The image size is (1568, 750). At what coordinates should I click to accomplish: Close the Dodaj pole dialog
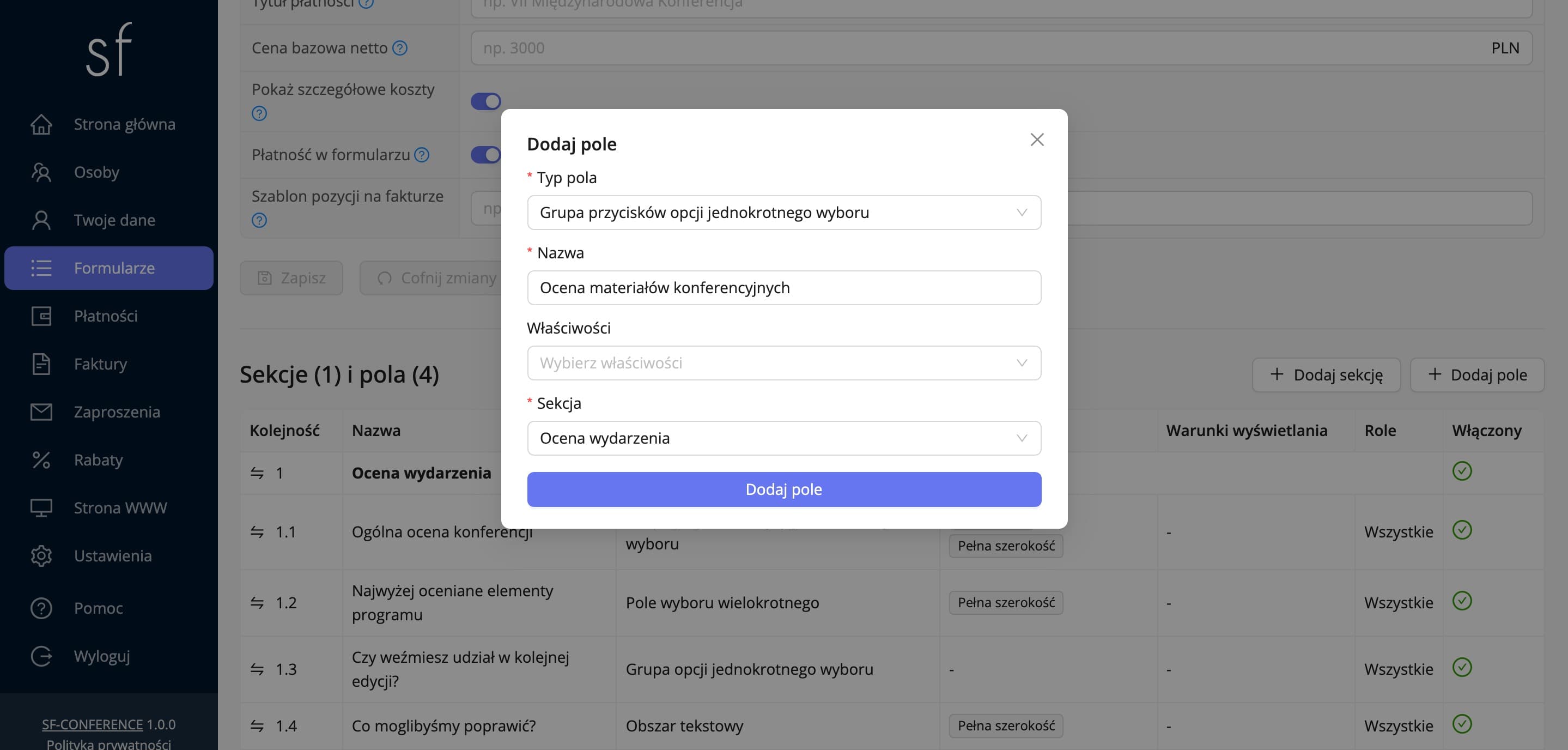click(1037, 140)
